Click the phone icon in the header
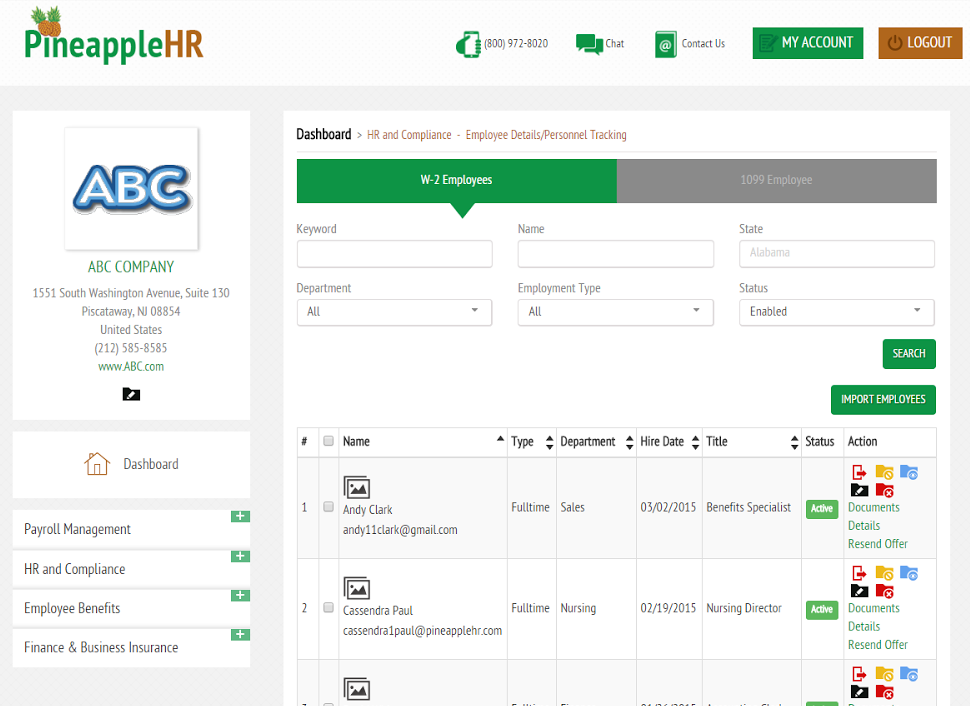This screenshot has height=706, width=970. [468, 45]
